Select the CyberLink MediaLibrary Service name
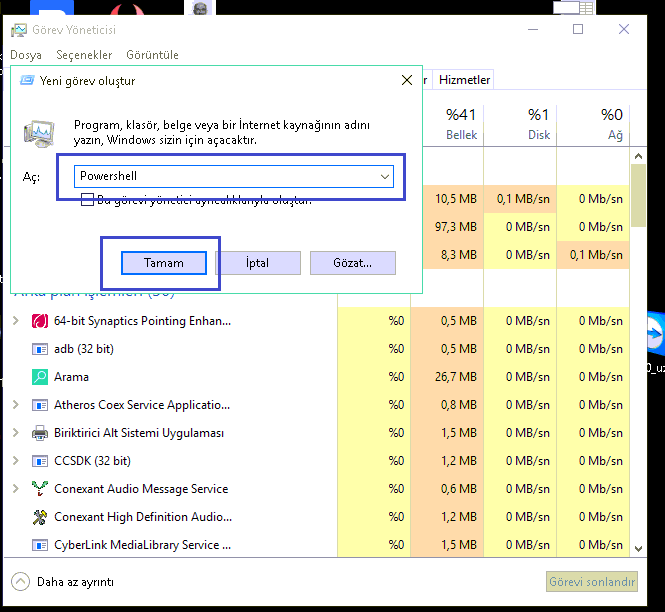This screenshot has width=665, height=612. [142, 545]
